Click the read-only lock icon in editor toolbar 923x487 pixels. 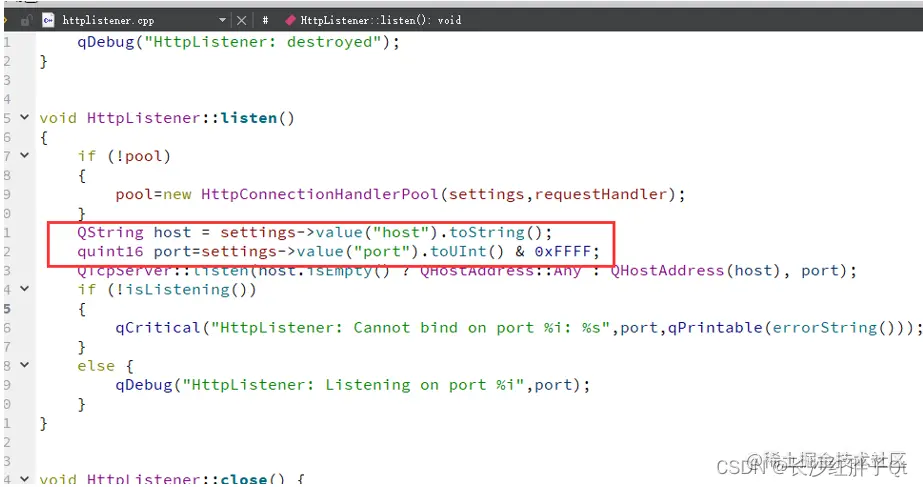[25, 21]
